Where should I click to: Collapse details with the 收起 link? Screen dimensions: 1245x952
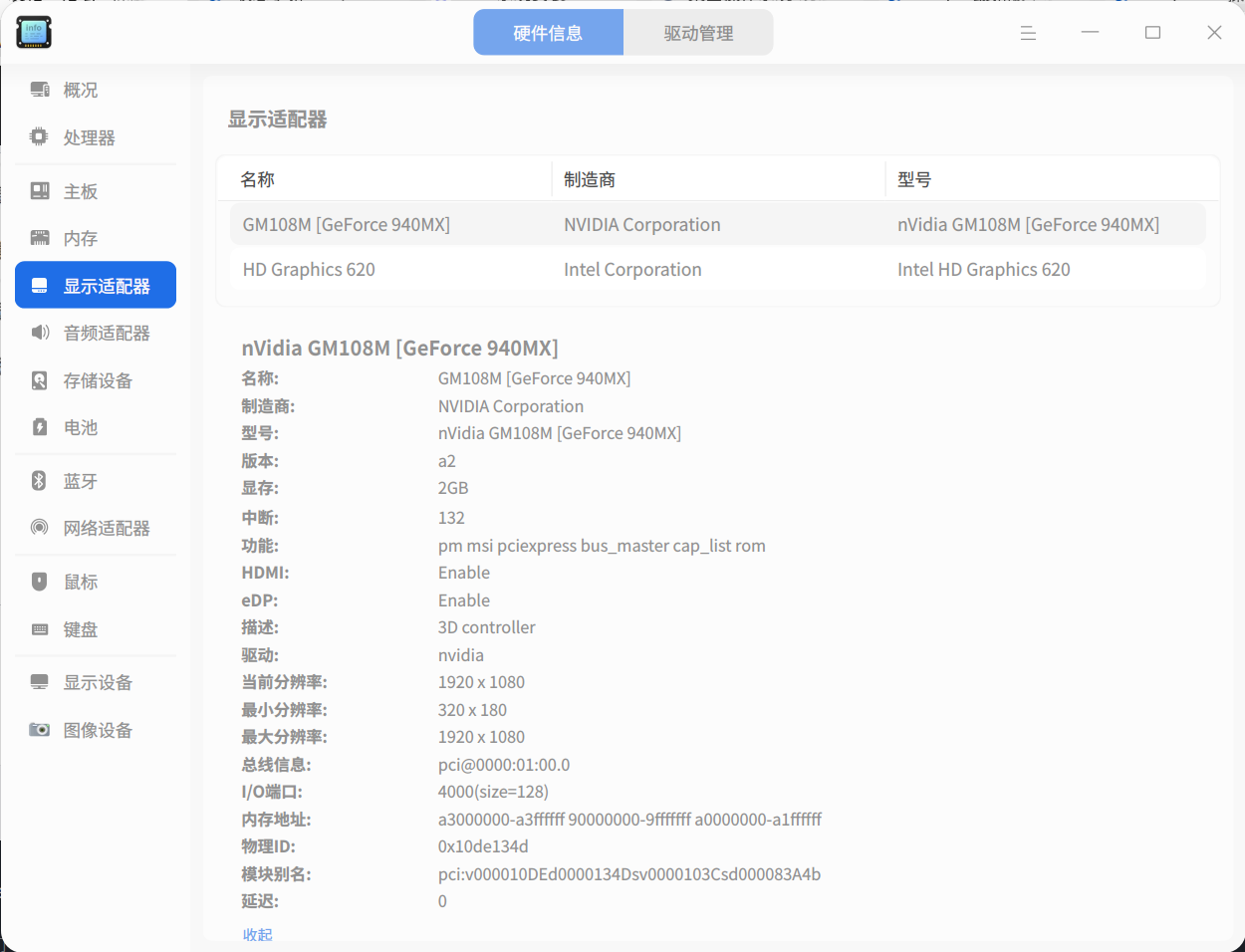click(x=257, y=934)
